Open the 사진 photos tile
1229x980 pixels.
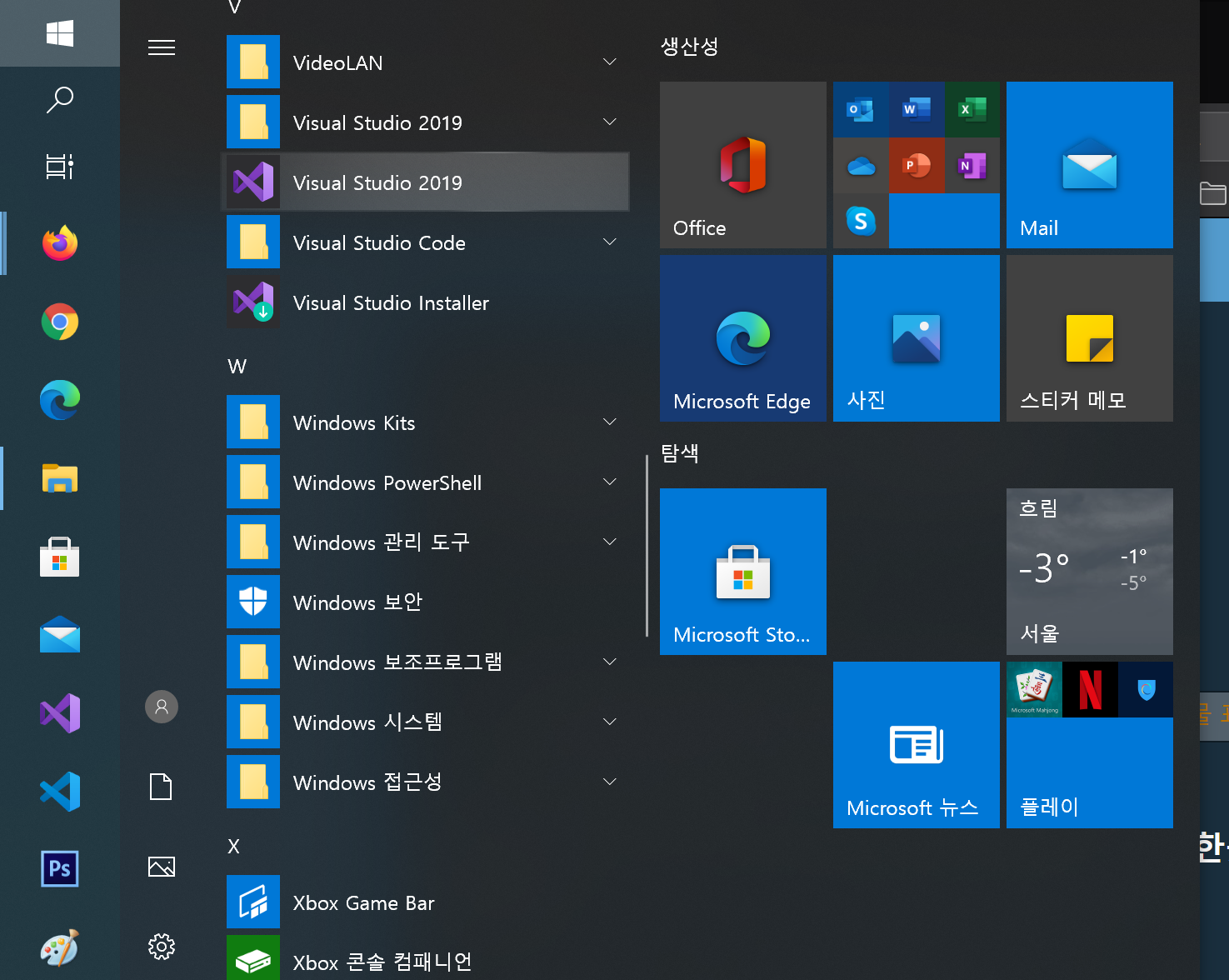click(917, 338)
